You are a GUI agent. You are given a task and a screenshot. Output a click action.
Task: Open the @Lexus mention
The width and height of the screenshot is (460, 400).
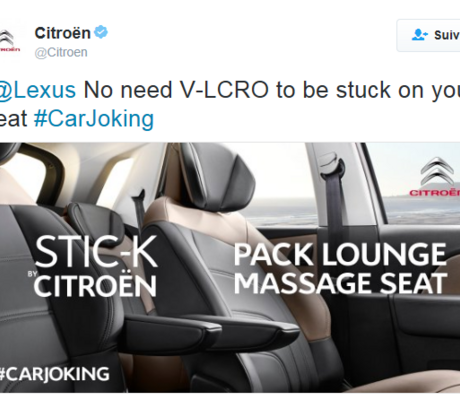[38, 90]
